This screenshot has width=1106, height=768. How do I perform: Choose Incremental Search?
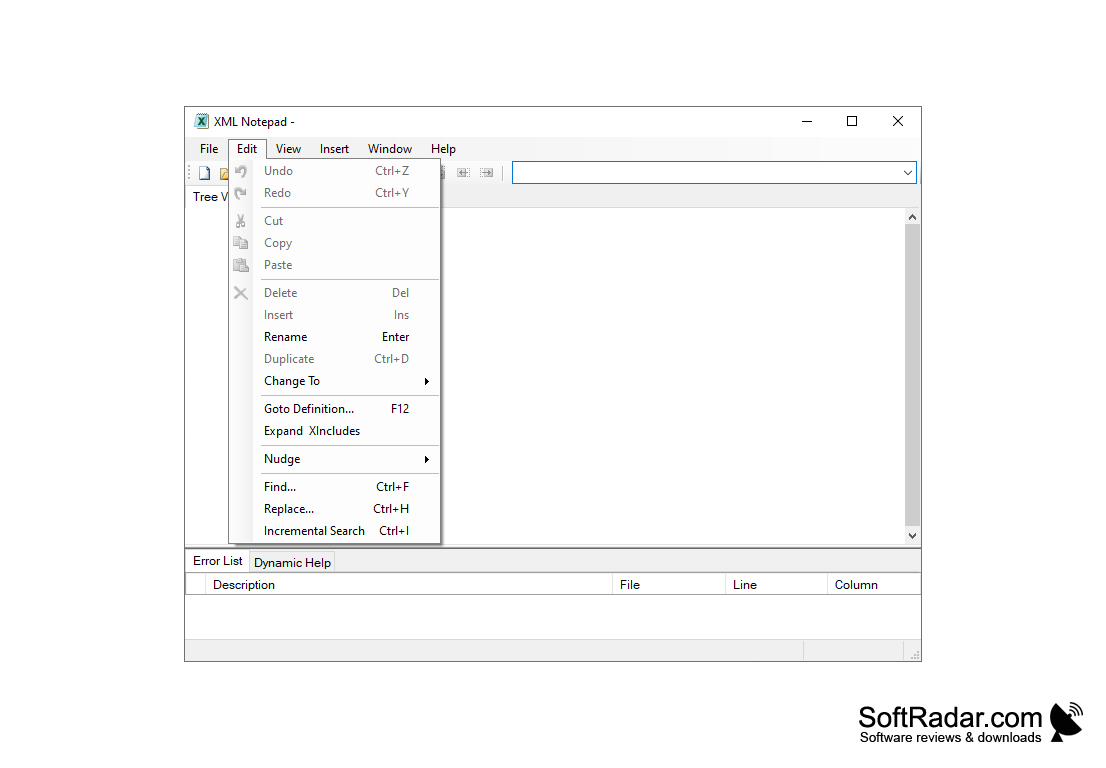pos(335,530)
